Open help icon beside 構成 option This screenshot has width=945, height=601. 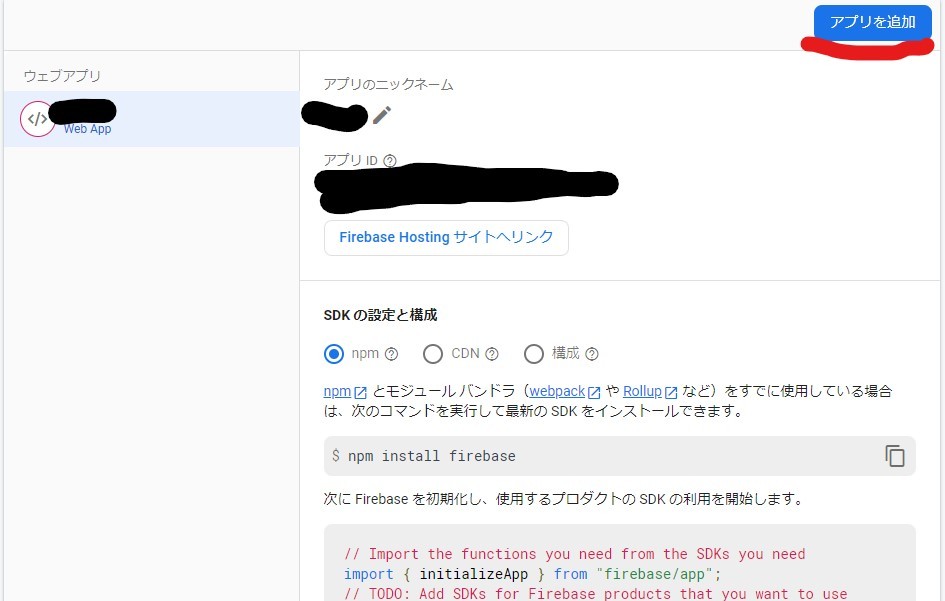click(x=592, y=354)
